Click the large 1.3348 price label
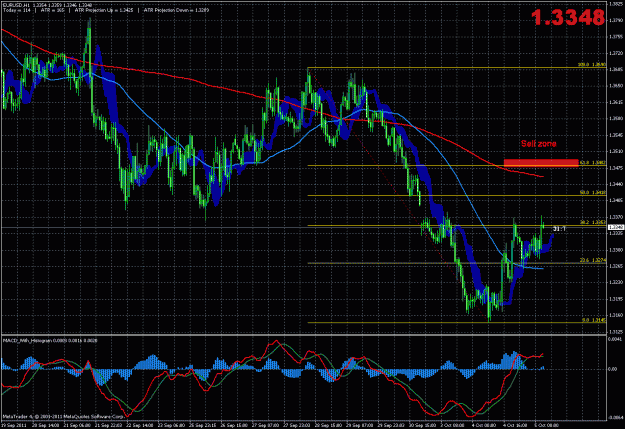The width and height of the screenshot is (625, 429). [568, 18]
